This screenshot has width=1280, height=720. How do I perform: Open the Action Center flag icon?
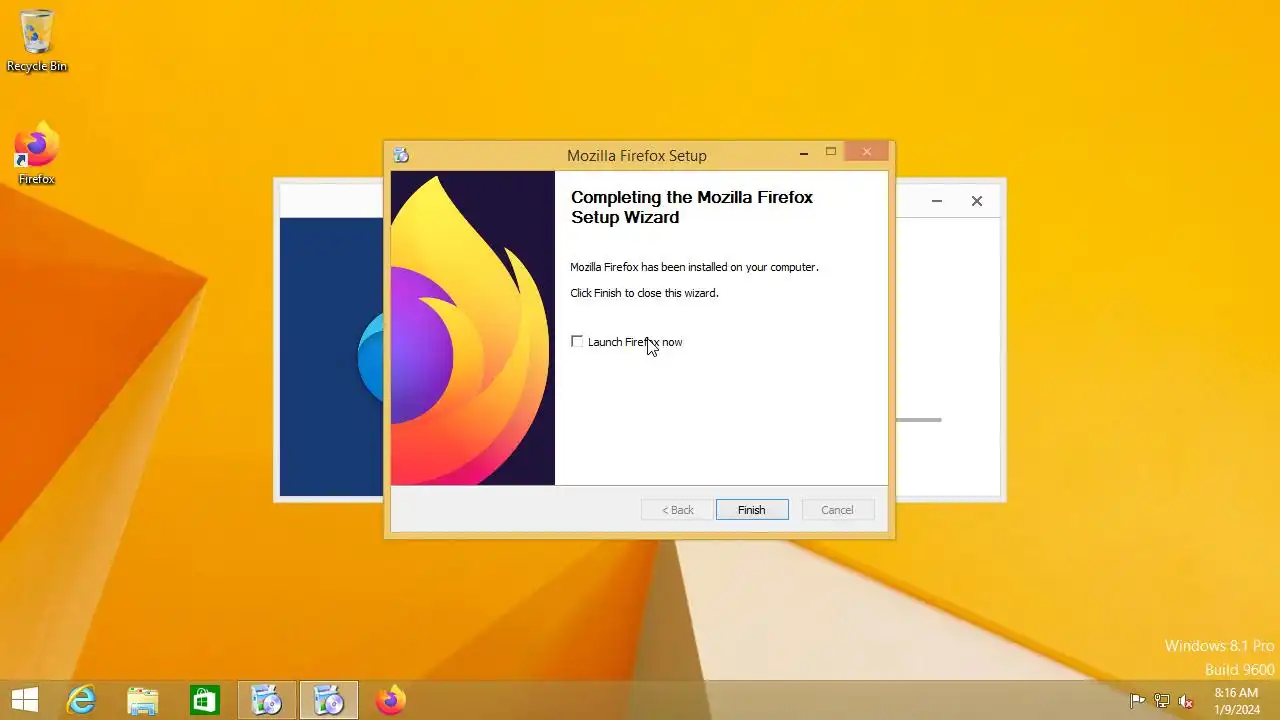pyautogui.click(x=1137, y=701)
